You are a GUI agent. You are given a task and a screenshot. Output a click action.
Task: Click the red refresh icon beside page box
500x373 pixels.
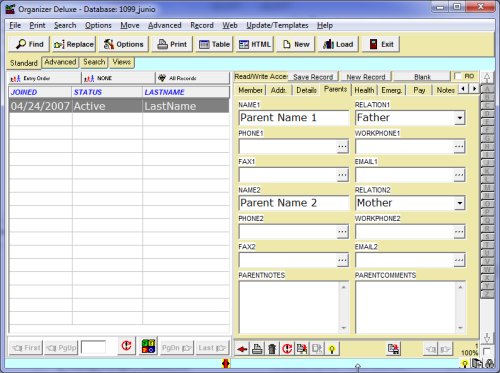click(126, 346)
